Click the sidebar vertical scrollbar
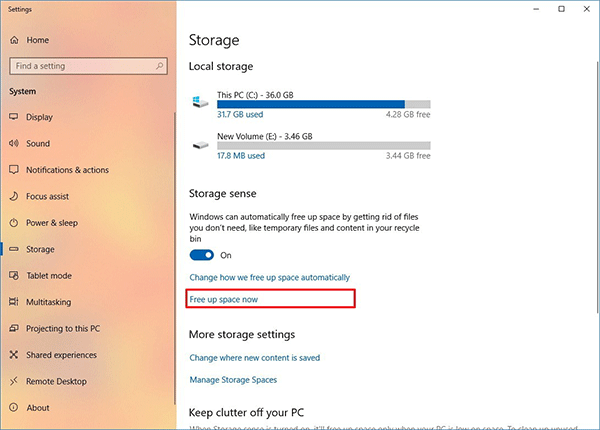Image resolution: width=600 pixels, height=430 pixels. 175,258
